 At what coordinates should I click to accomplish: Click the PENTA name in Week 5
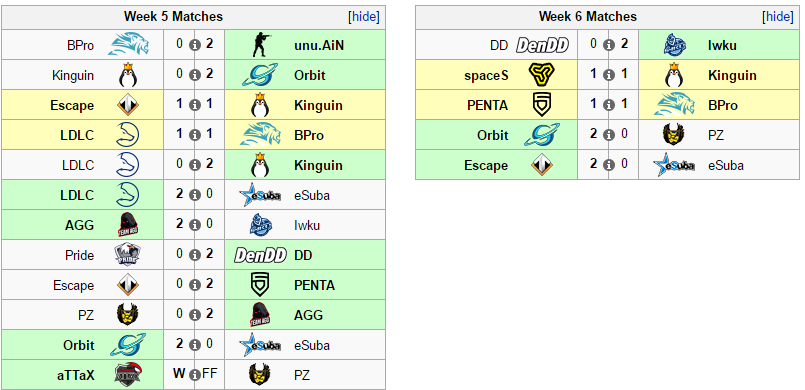[x=314, y=285]
